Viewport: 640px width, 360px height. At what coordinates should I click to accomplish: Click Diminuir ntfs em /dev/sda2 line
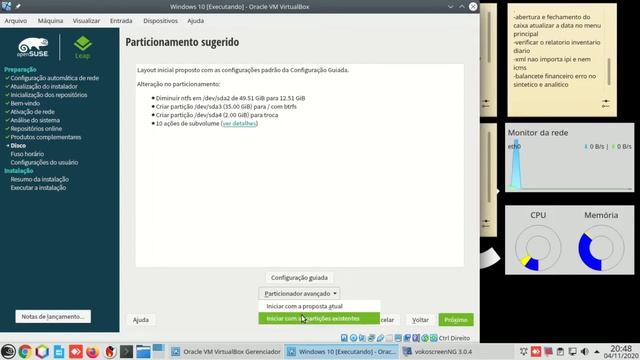pyautogui.click(x=230, y=98)
